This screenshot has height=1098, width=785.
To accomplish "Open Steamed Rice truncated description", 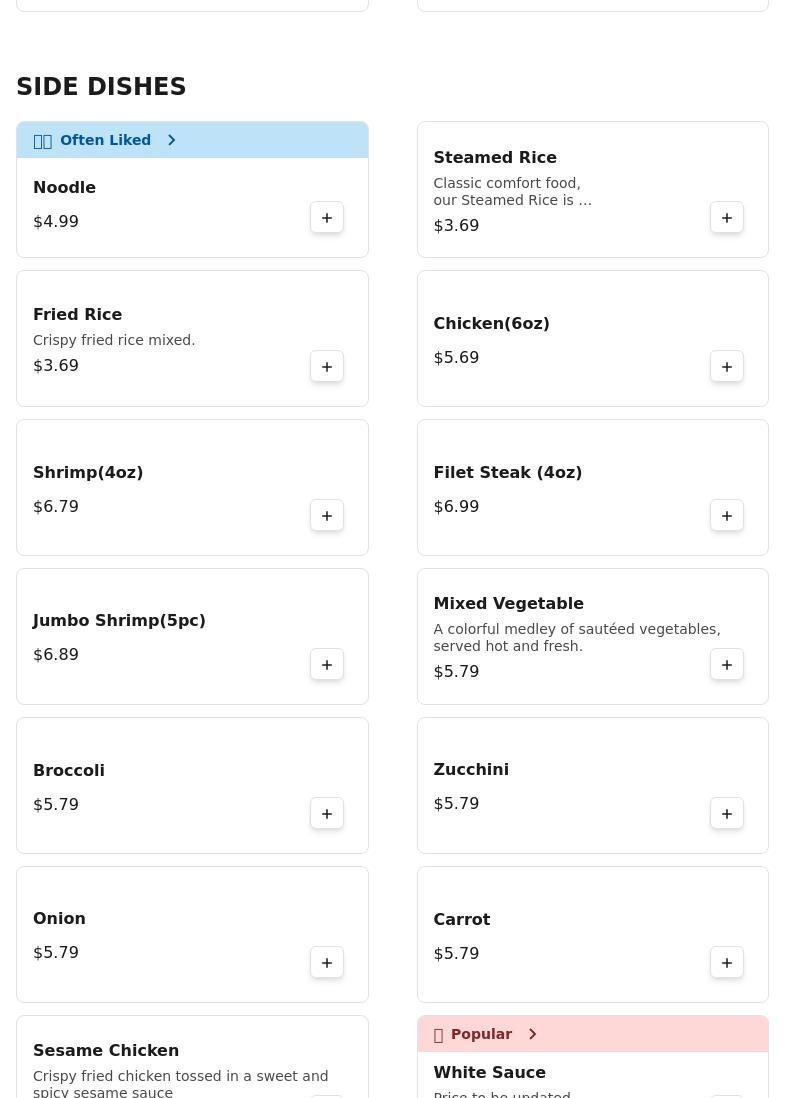I will [512, 191].
